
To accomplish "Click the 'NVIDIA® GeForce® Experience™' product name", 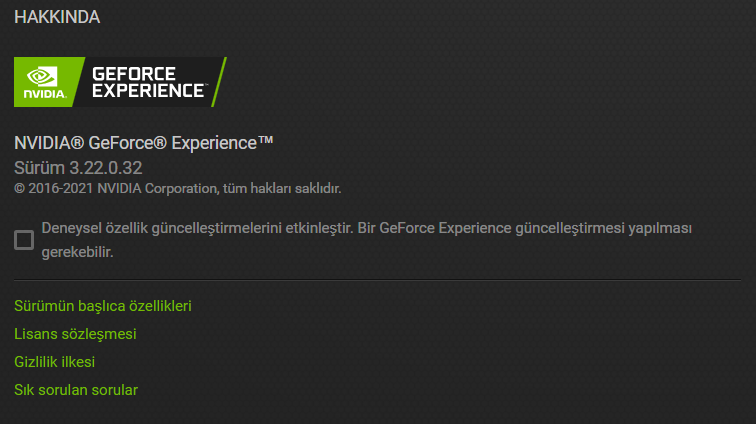I will coord(143,143).
